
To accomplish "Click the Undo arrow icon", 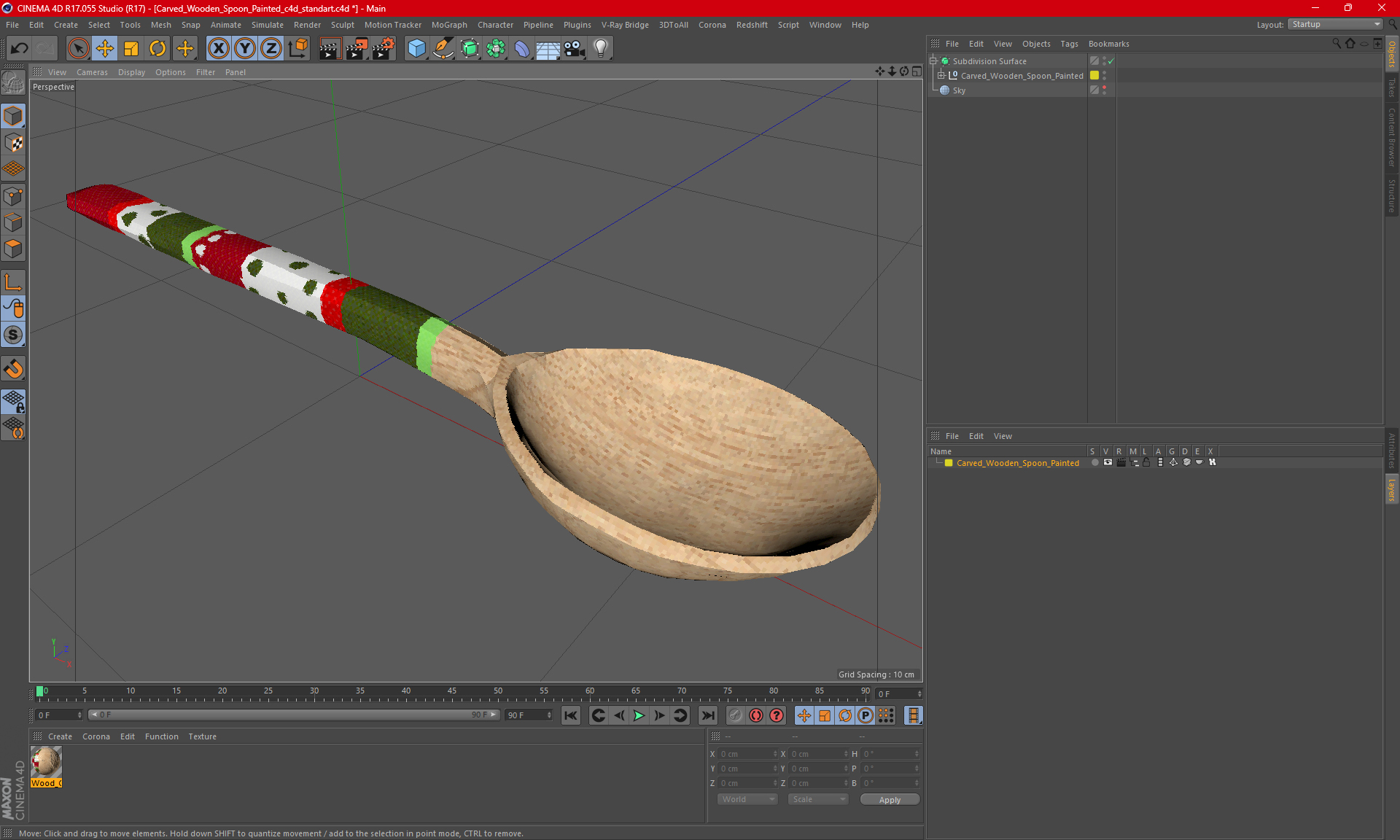I will click(20, 49).
